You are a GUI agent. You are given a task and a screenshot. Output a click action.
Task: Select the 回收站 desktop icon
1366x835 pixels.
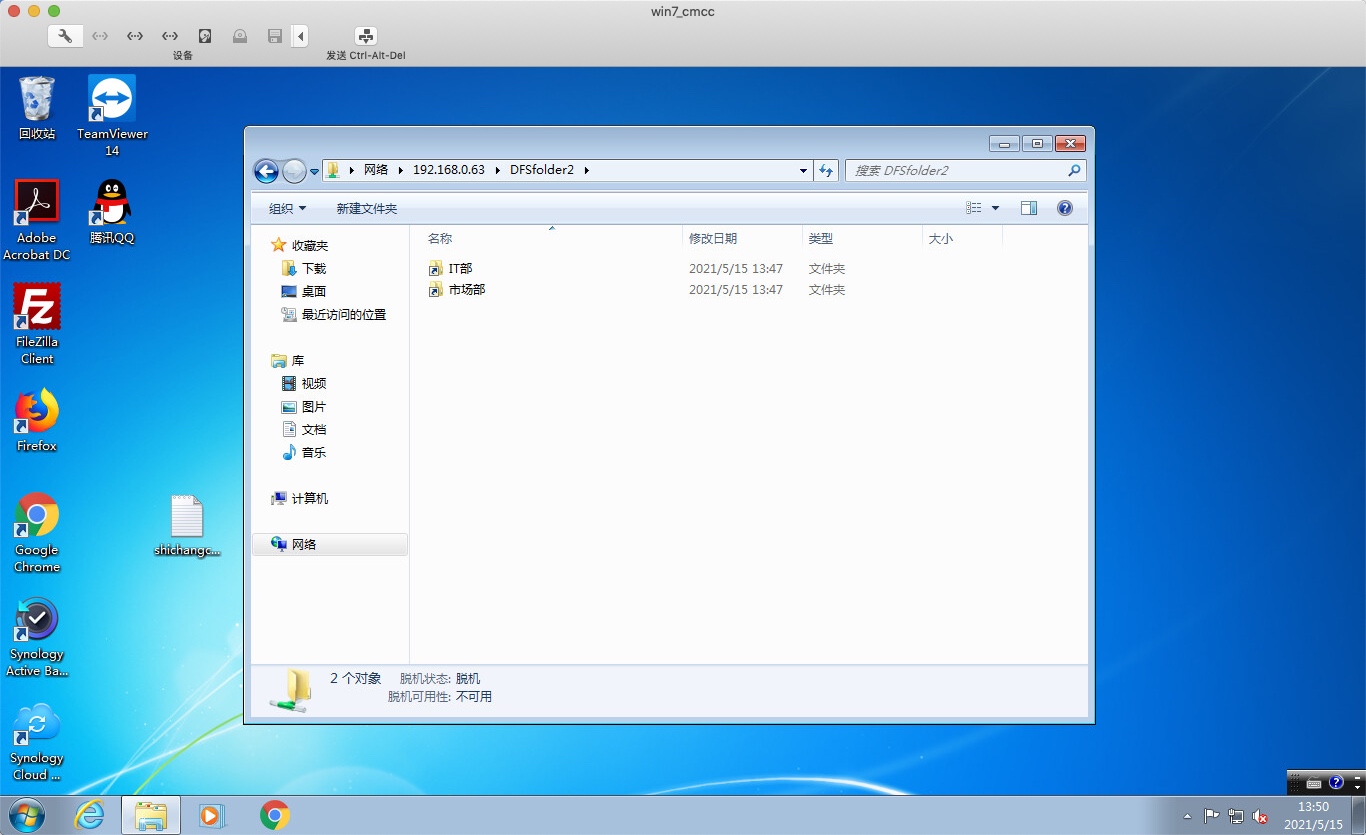(x=37, y=107)
